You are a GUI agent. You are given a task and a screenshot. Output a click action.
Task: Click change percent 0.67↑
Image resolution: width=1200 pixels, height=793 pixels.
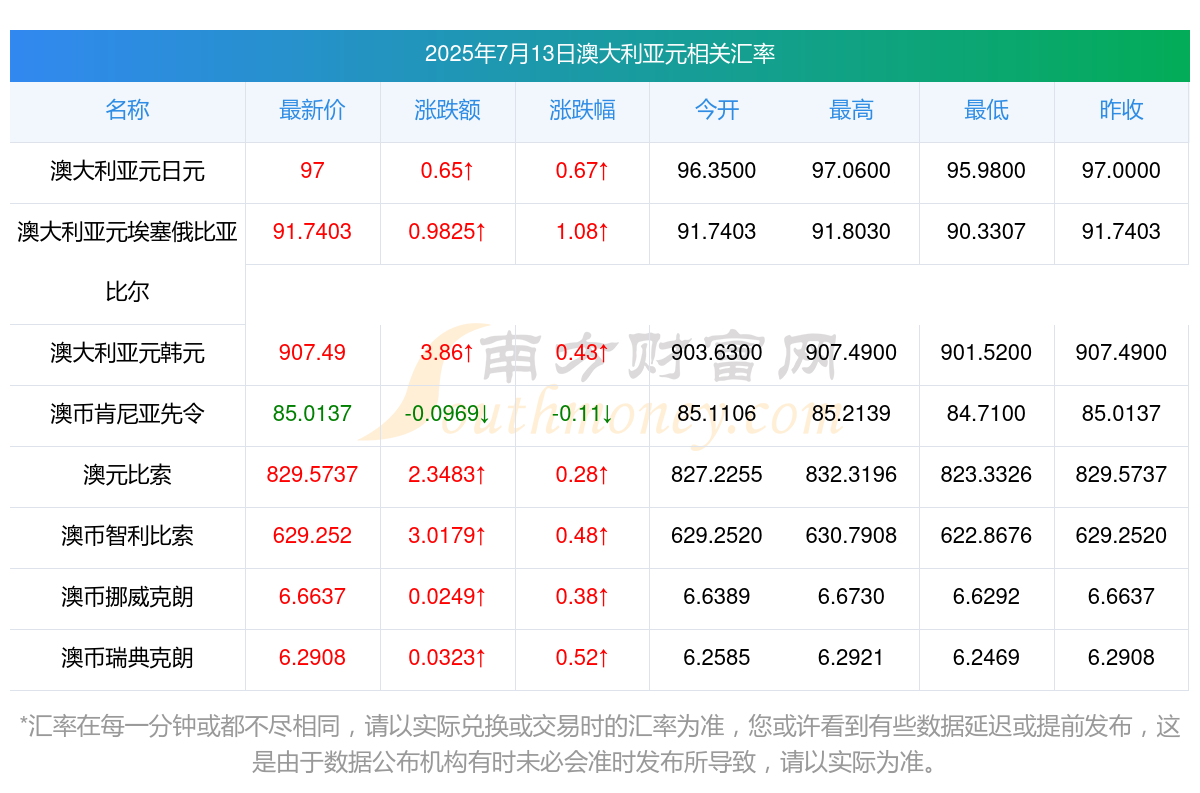point(582,171)
